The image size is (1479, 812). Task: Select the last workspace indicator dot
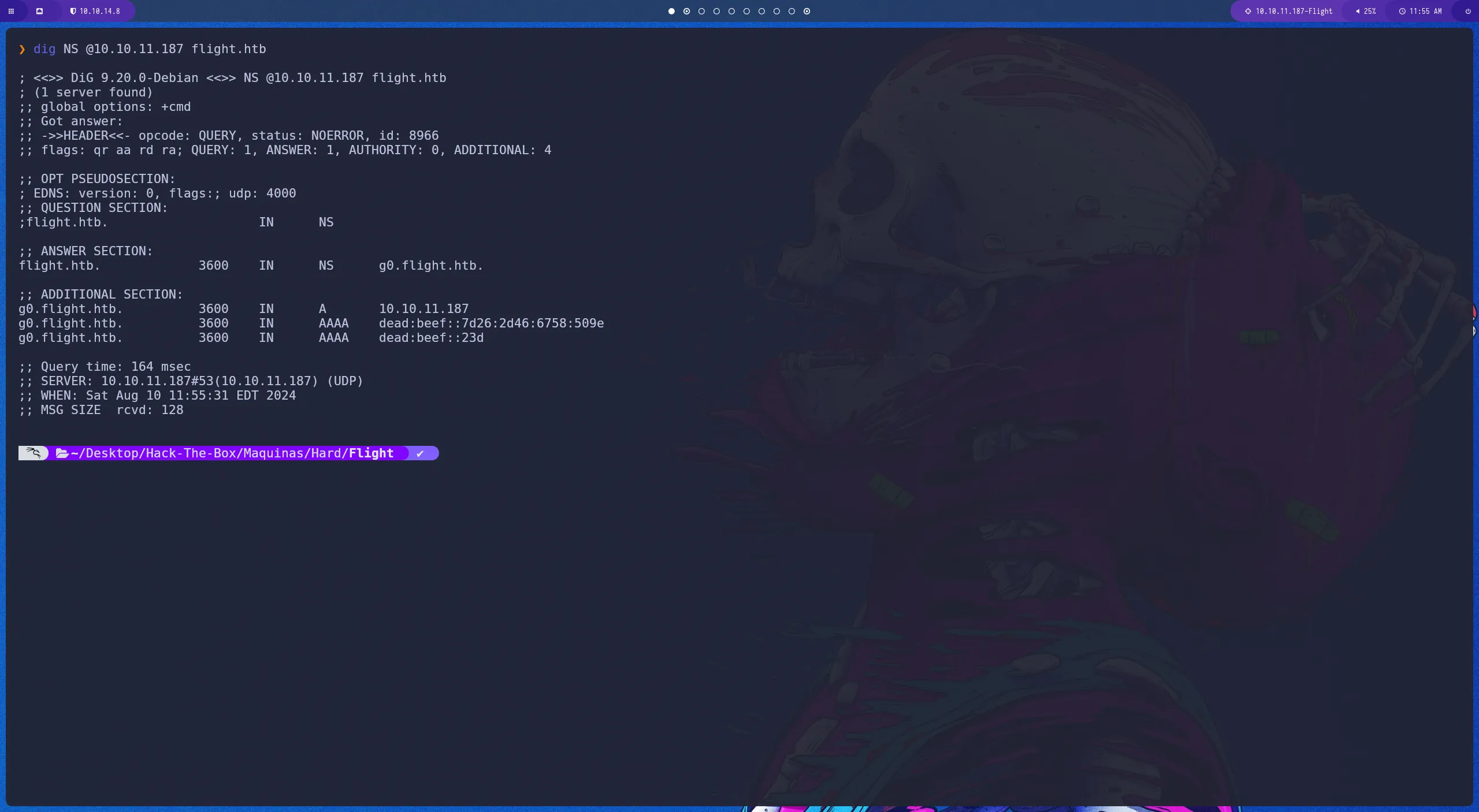click(x=806, y=11)
